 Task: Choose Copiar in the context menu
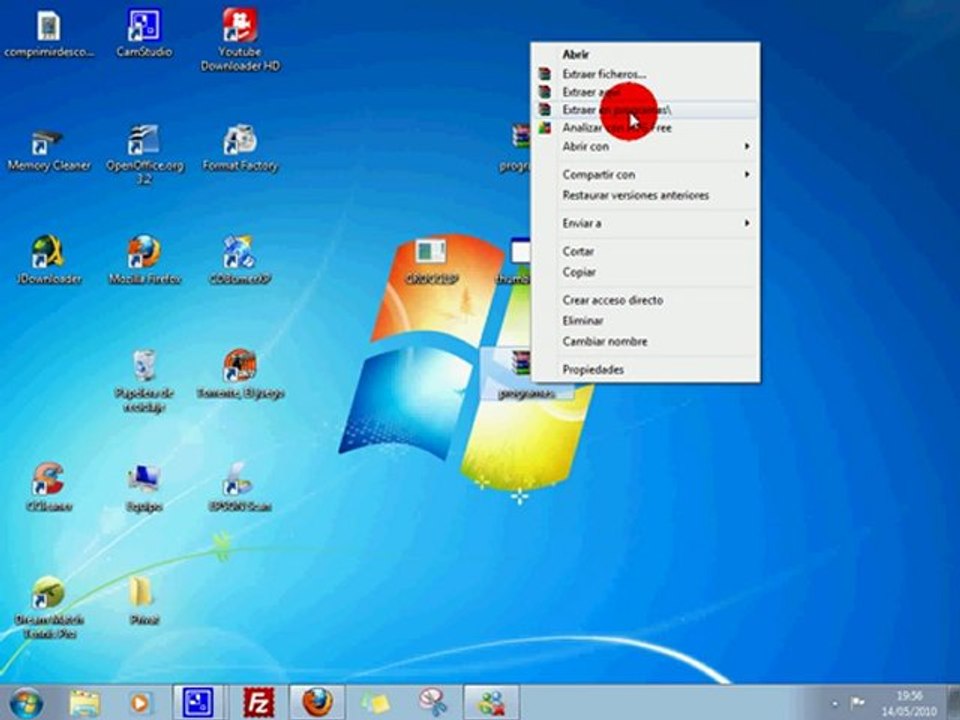coord(645,272)
